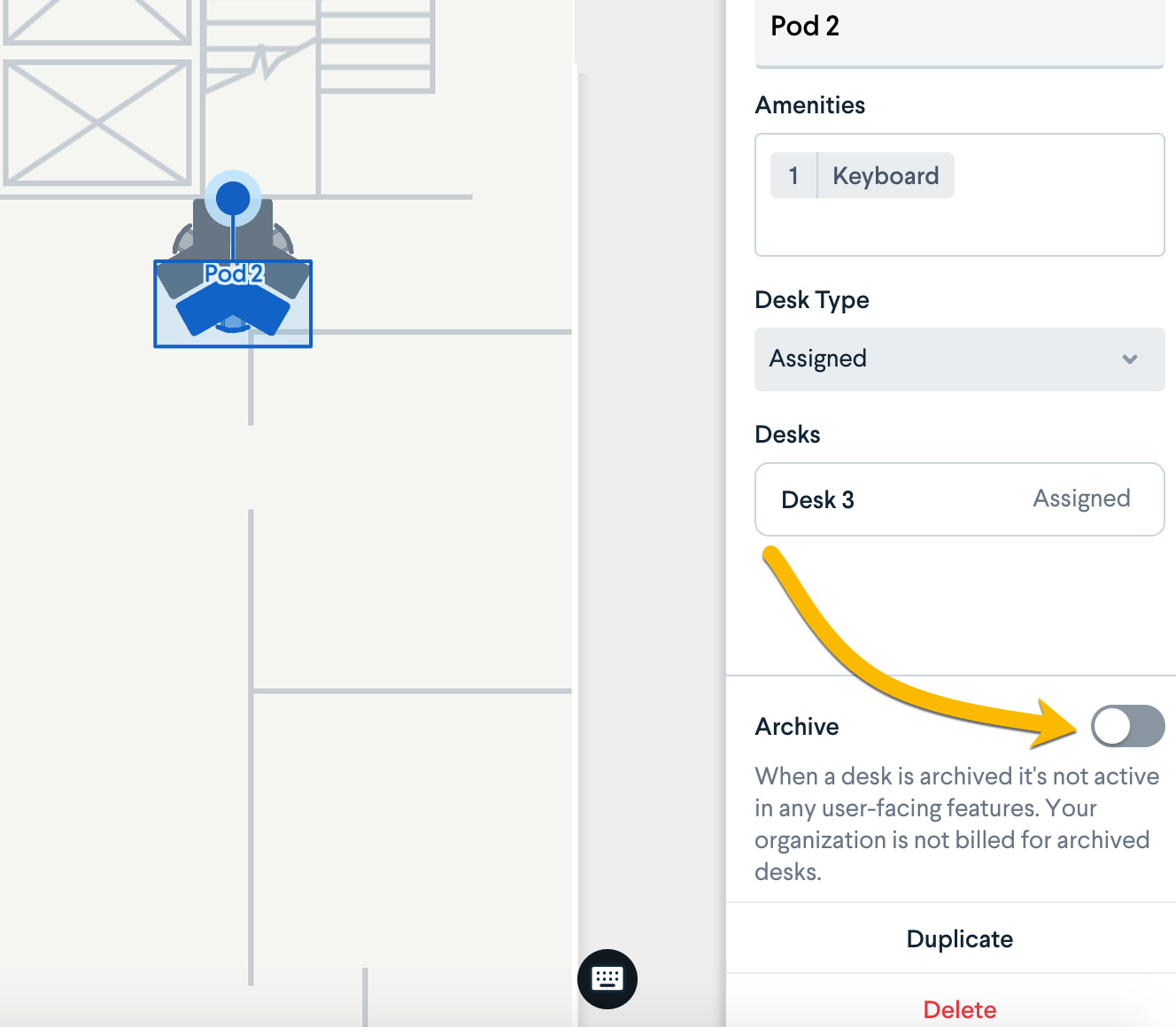Click inside the Amenities box
1176x1027 pixels.
(x=959, y=195)
